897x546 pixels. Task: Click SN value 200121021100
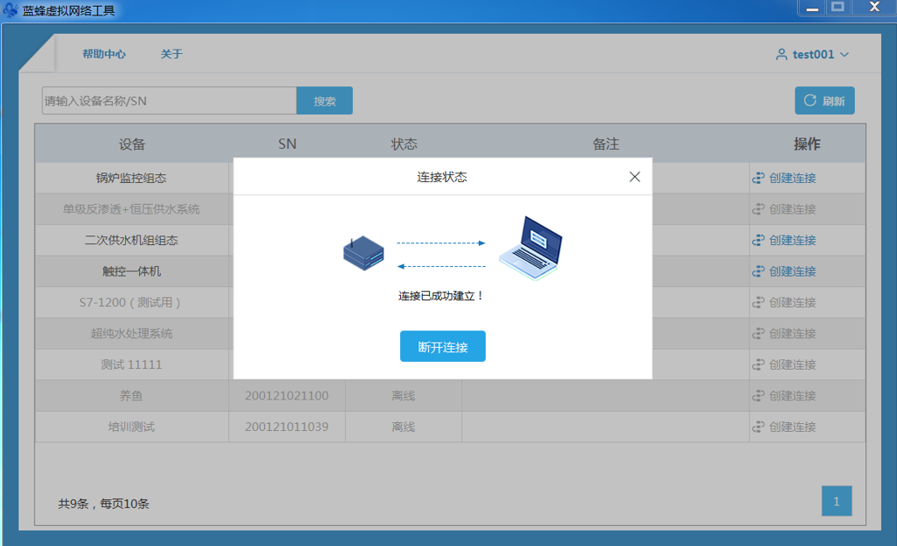point(287,395)
